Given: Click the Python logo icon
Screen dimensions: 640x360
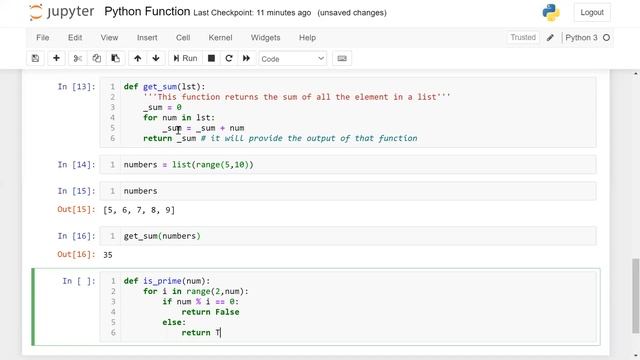Looking at the screenshot, I should point(551,12).
